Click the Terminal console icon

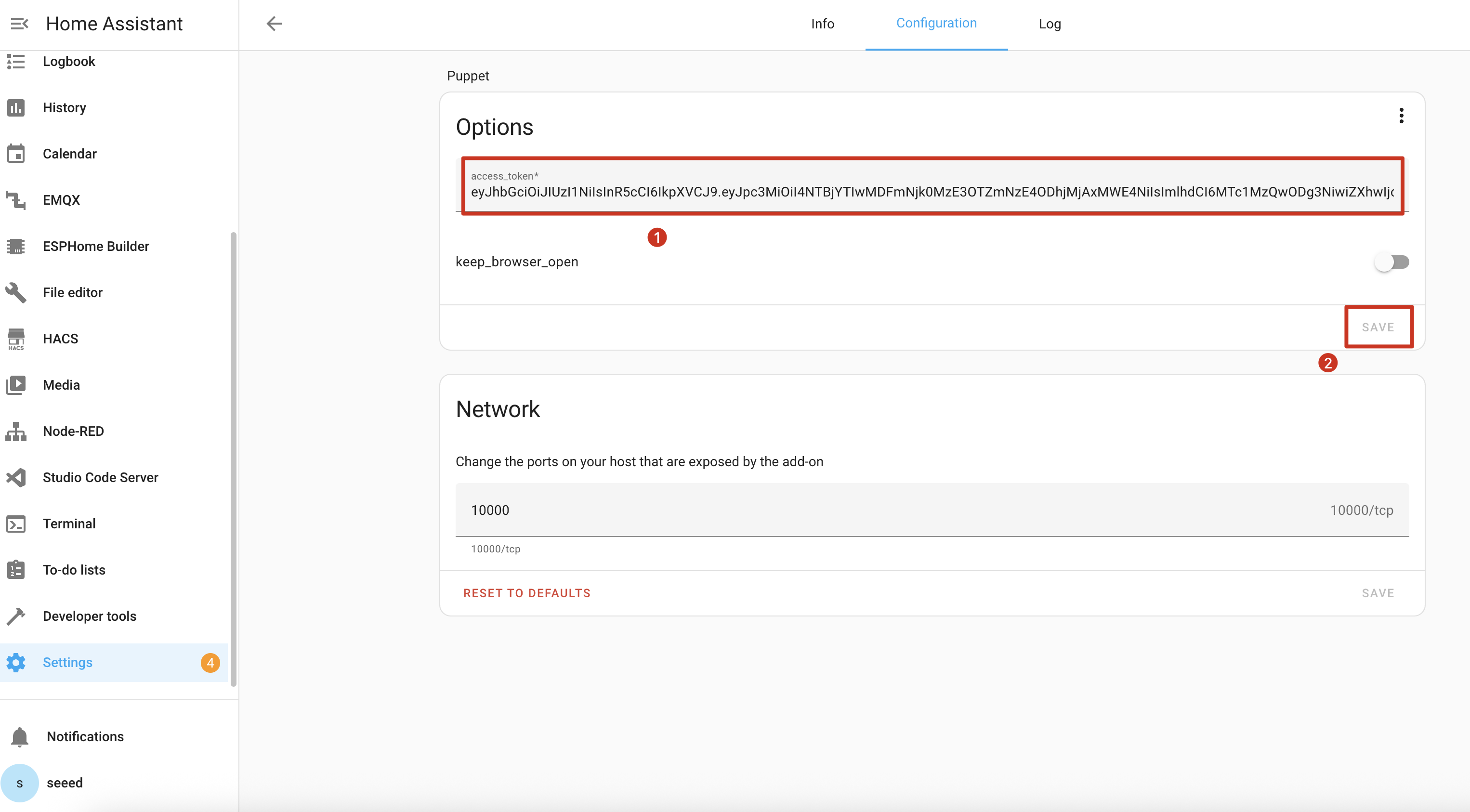(16, 523)
